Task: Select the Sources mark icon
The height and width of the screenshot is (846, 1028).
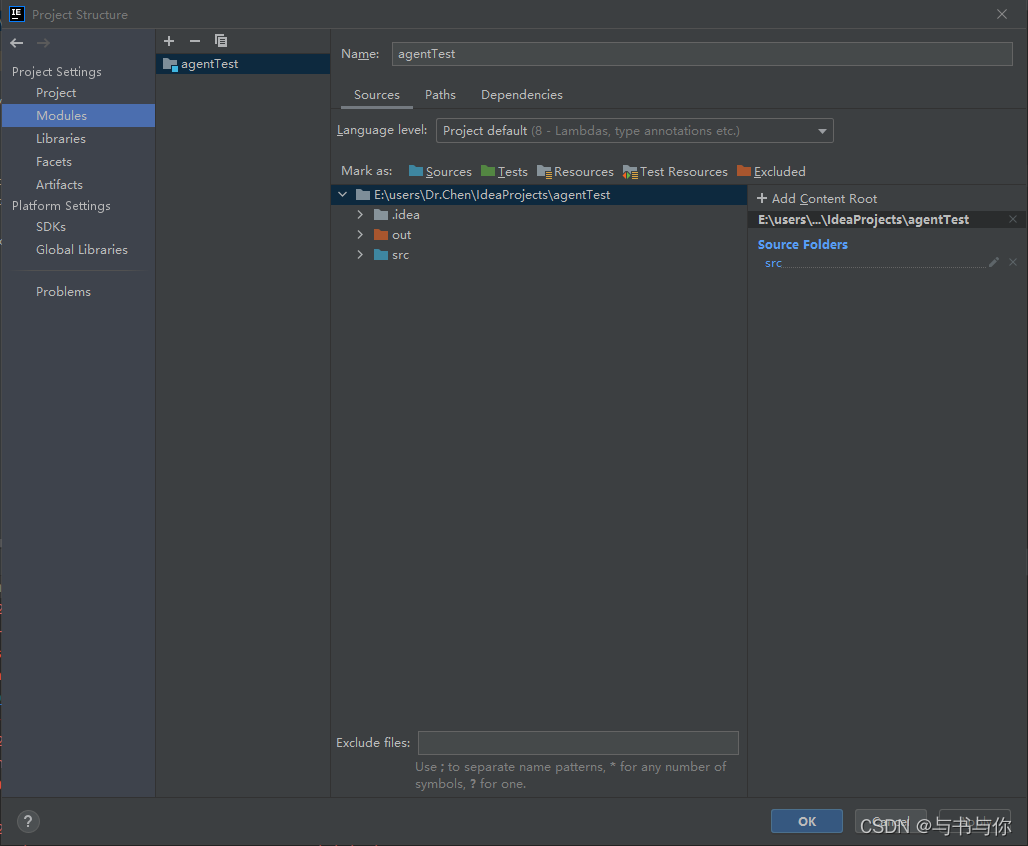Action: tap(414, 171)
